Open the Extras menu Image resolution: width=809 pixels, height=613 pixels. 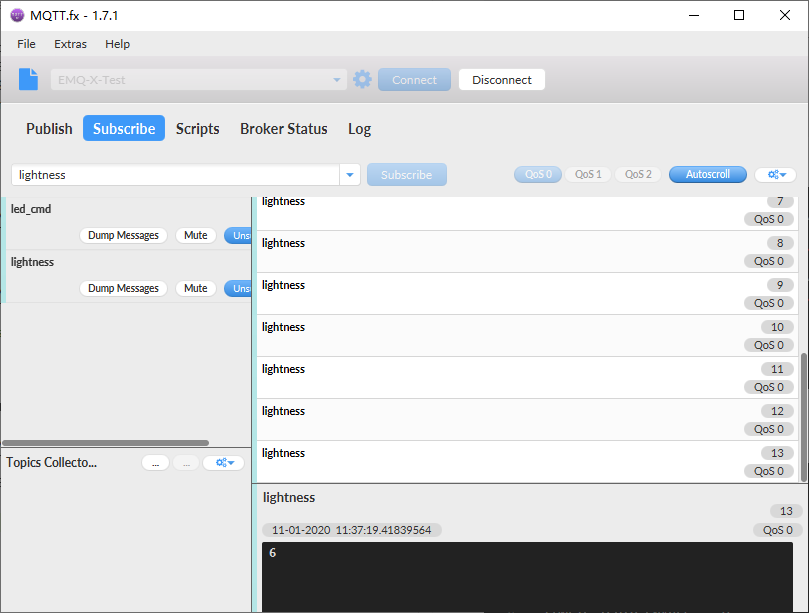[70, 44]
